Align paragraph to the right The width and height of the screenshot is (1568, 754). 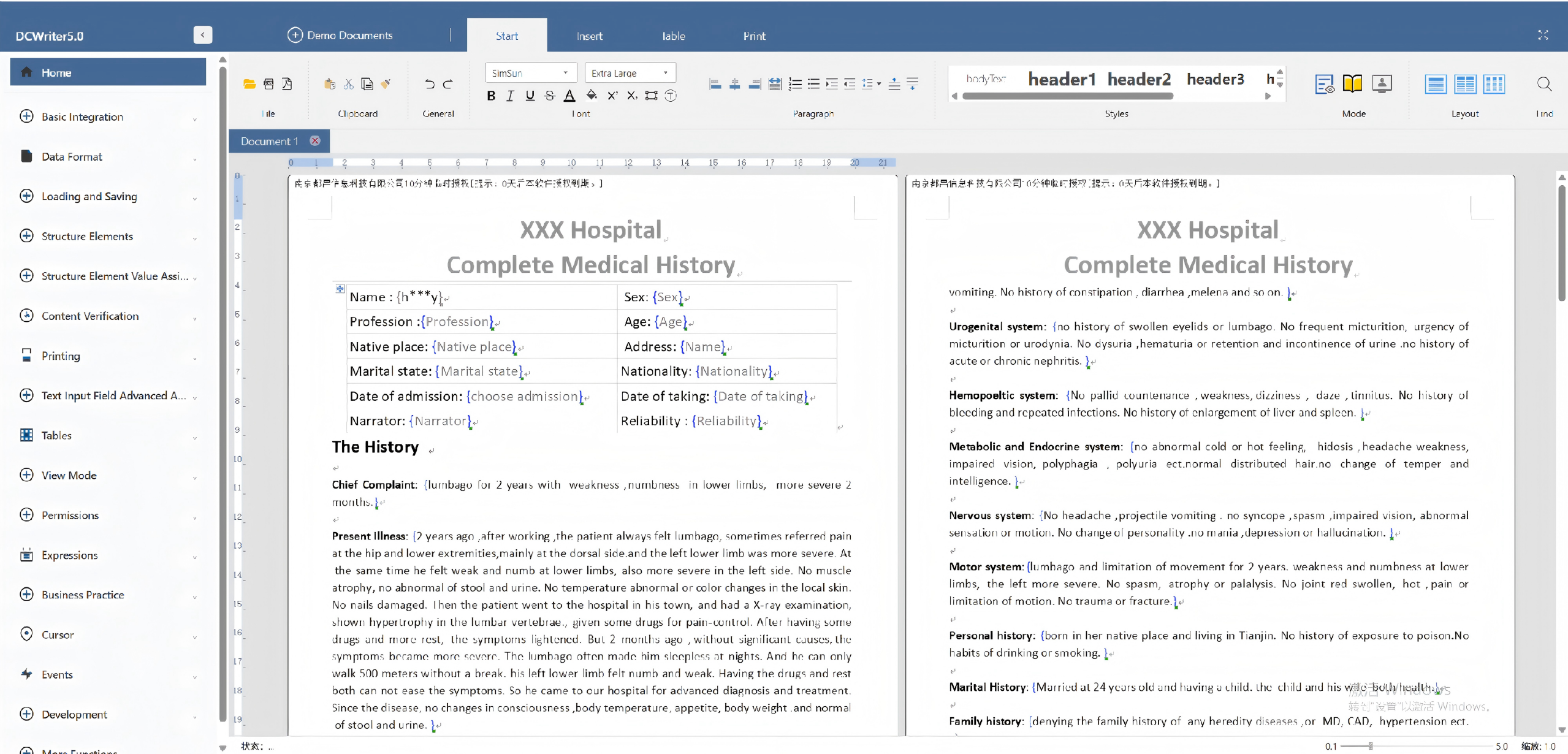(x=755, y=84)
